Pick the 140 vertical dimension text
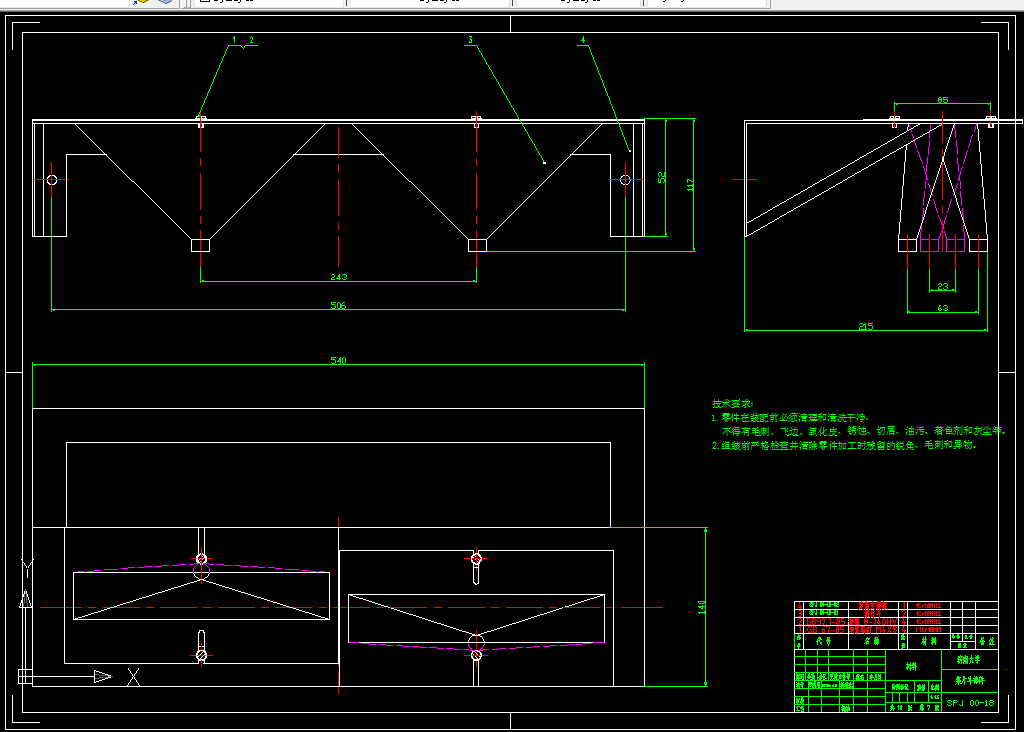The width and height of the screenshot is (1024, 732). [702, 607]
